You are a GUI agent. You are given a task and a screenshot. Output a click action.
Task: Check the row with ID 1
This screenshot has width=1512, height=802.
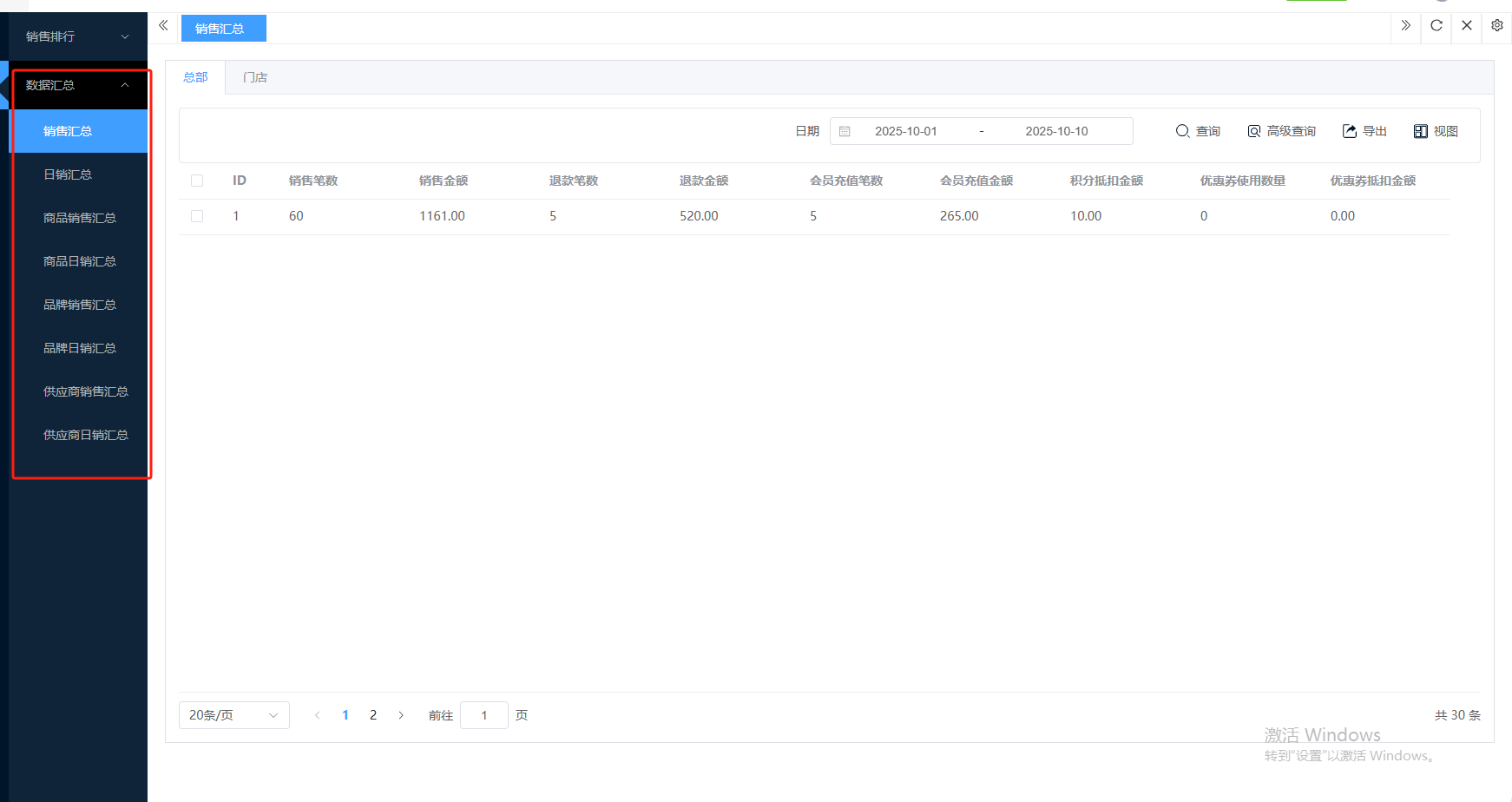coord(197,216)
